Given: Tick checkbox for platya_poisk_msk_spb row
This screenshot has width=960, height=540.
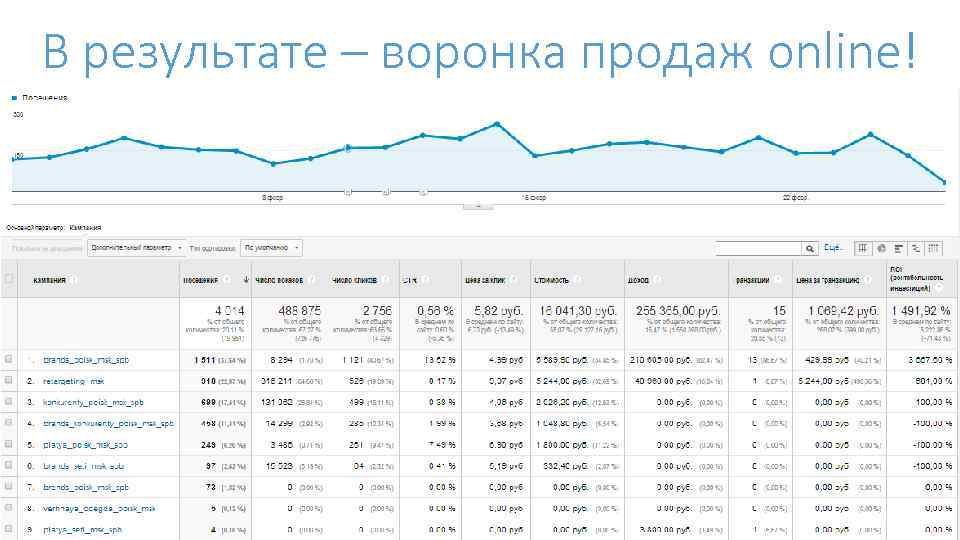Looking at the screenshot, I should [9, 444].
